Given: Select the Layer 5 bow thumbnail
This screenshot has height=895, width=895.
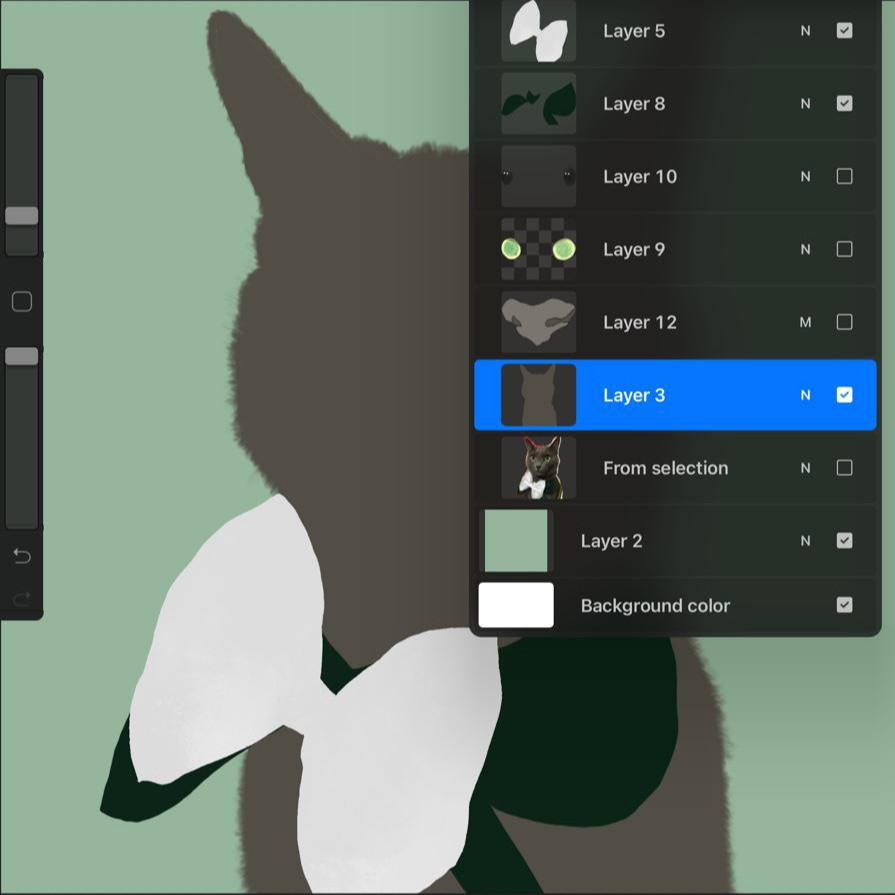Looking at the screenshot, I should click(538, 31).
